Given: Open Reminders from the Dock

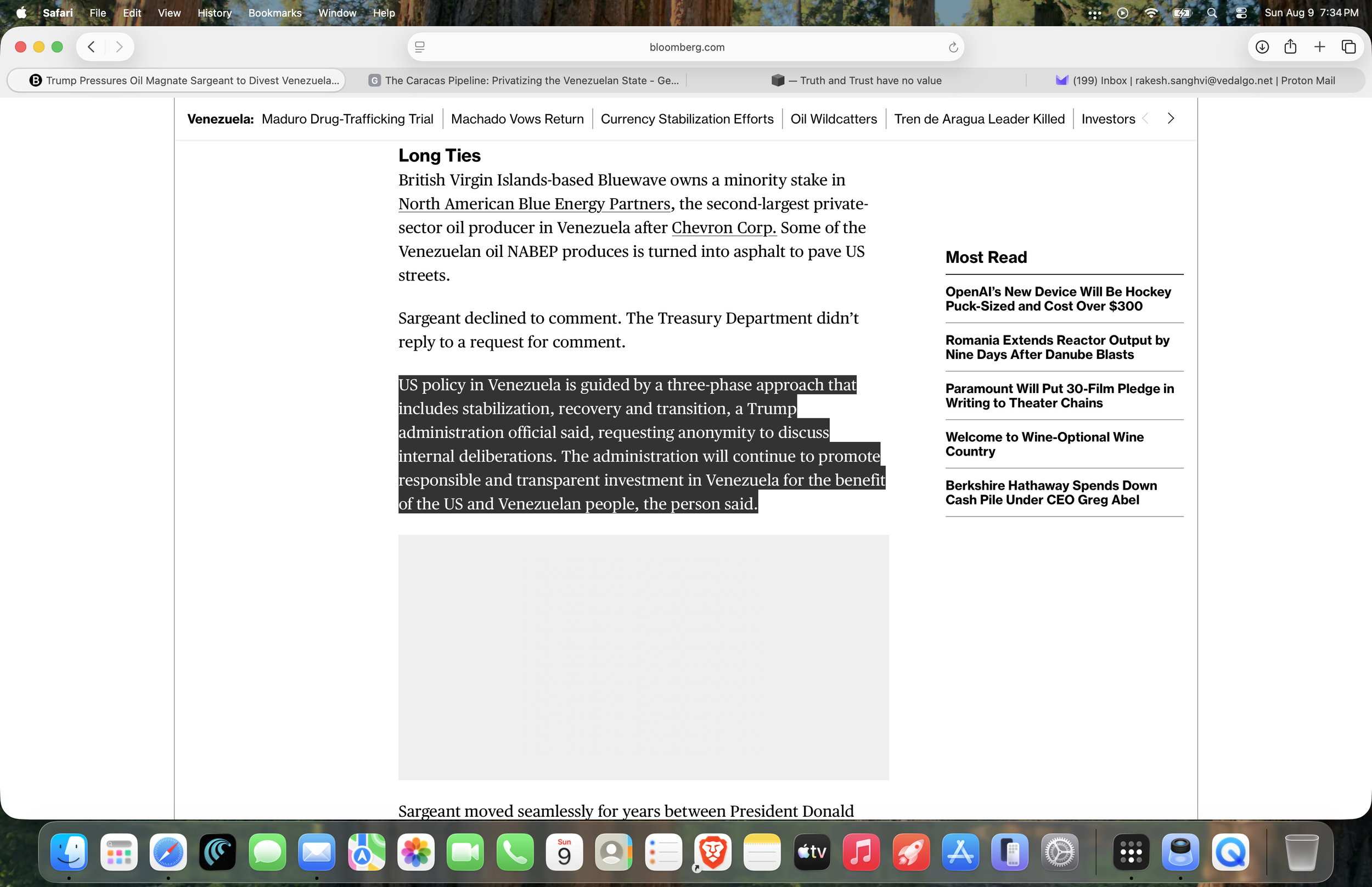Looking at the screenshot, I should pos(663,852).
